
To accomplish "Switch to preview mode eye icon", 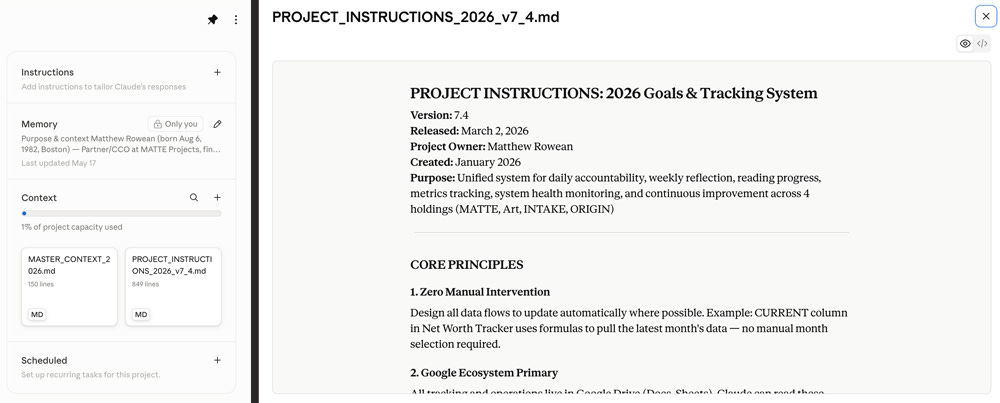I will click(965, 43).
